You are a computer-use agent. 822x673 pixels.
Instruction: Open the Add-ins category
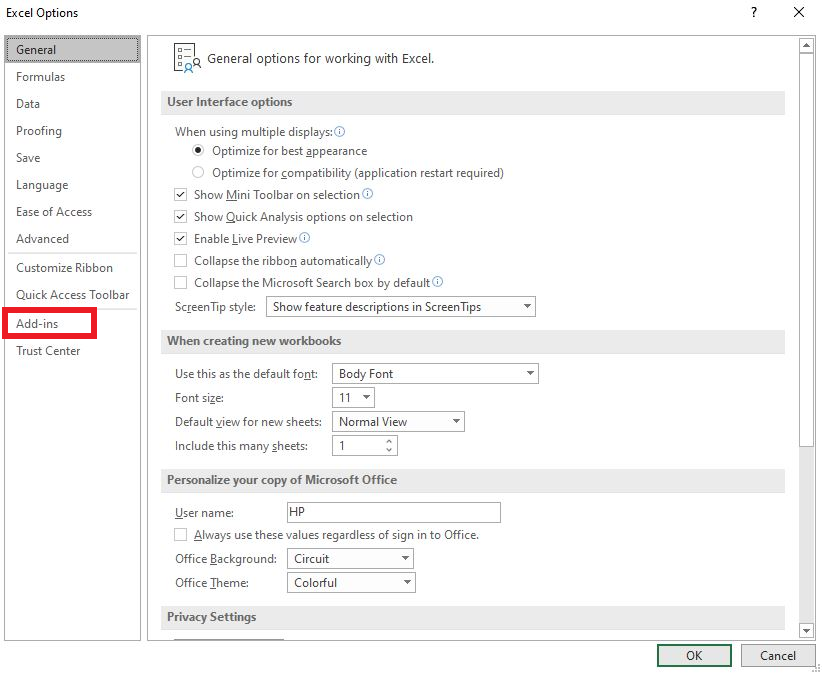point(72,324)
